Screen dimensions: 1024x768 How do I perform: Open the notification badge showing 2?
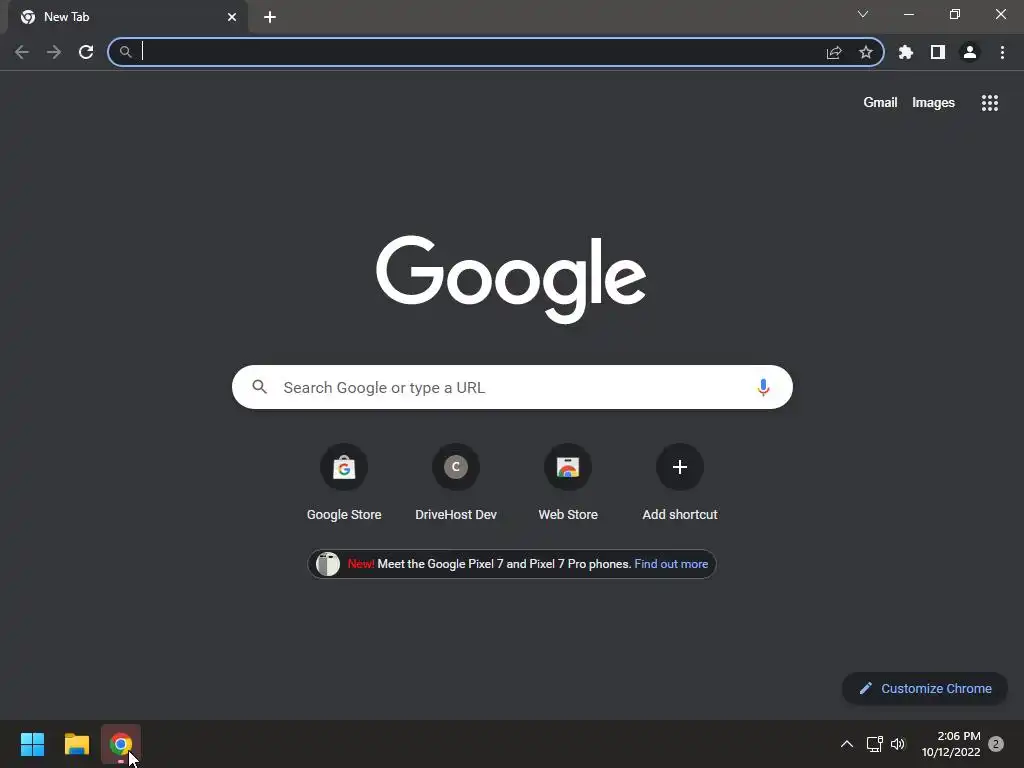pos(996,744)
